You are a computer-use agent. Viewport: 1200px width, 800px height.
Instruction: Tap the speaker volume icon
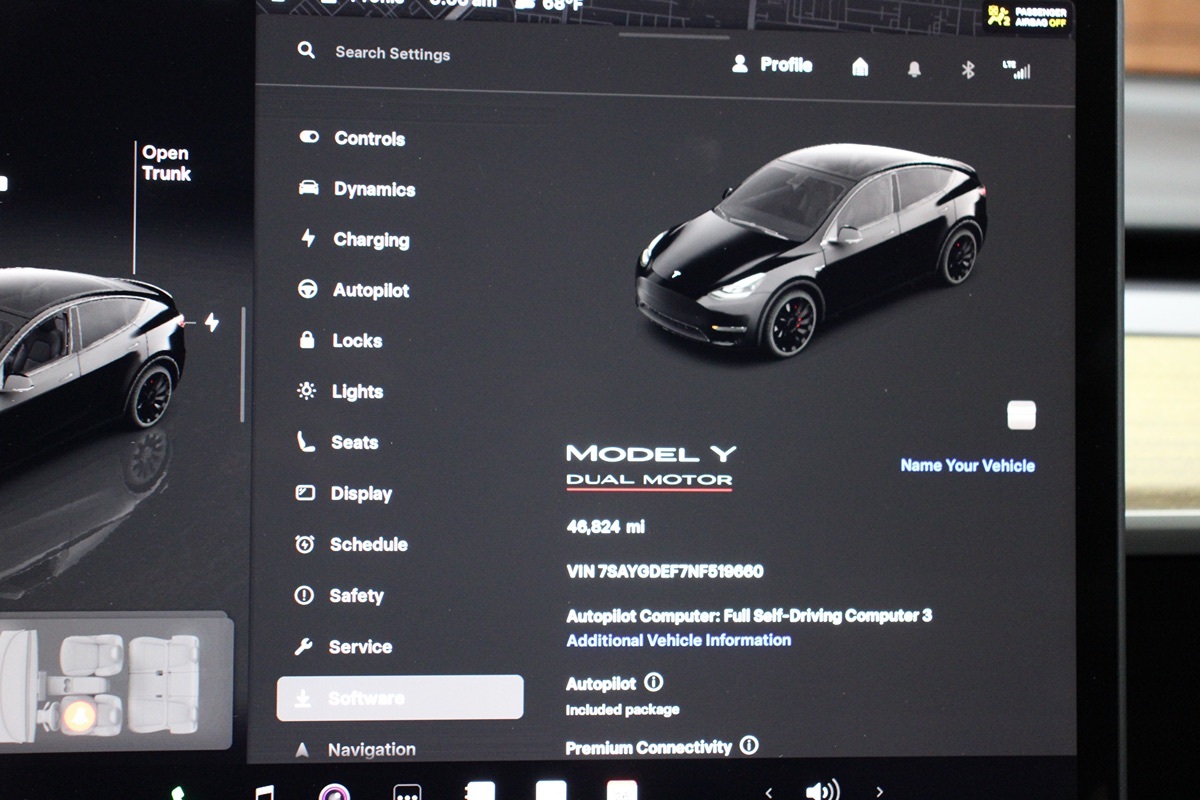tap(822, 791)
